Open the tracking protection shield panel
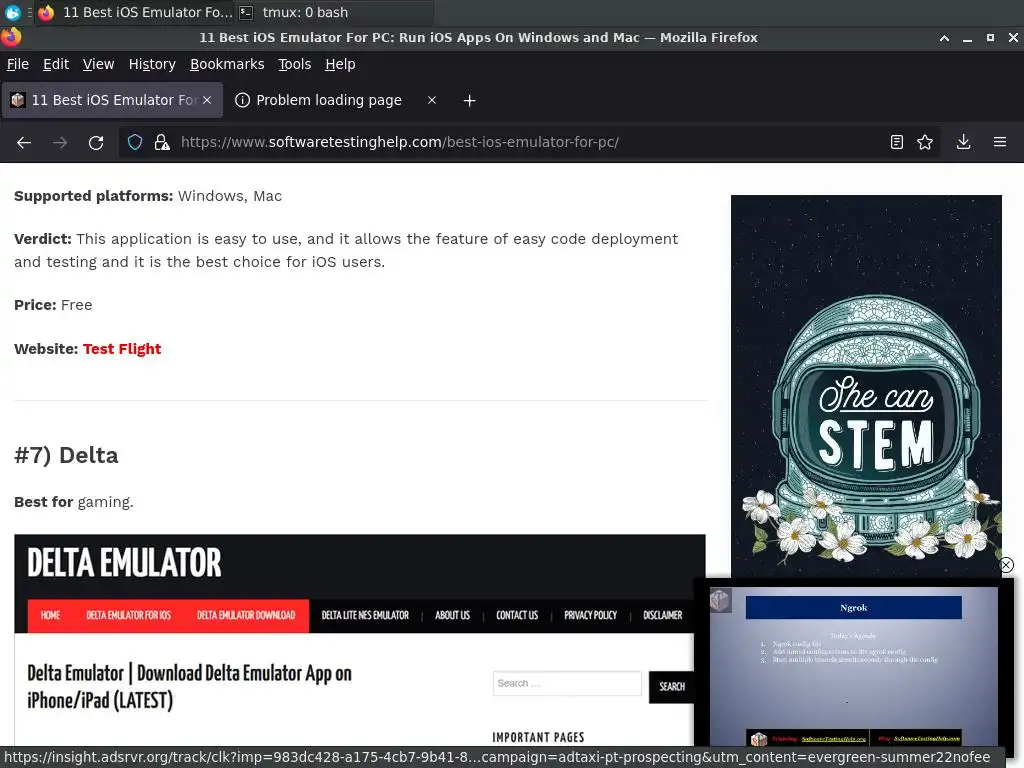Screen dimensions: 1024x768 135,142
